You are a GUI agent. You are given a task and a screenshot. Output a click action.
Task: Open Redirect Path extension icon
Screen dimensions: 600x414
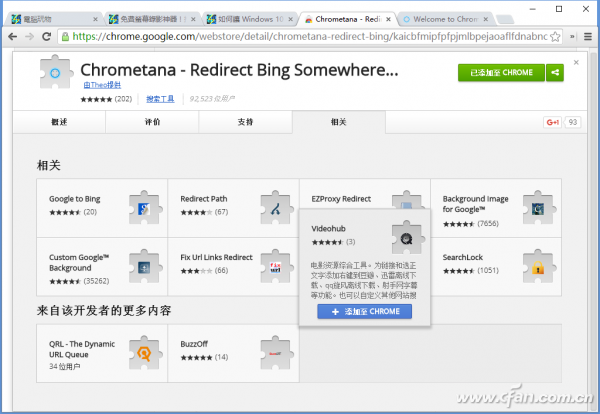click(277, 208)
